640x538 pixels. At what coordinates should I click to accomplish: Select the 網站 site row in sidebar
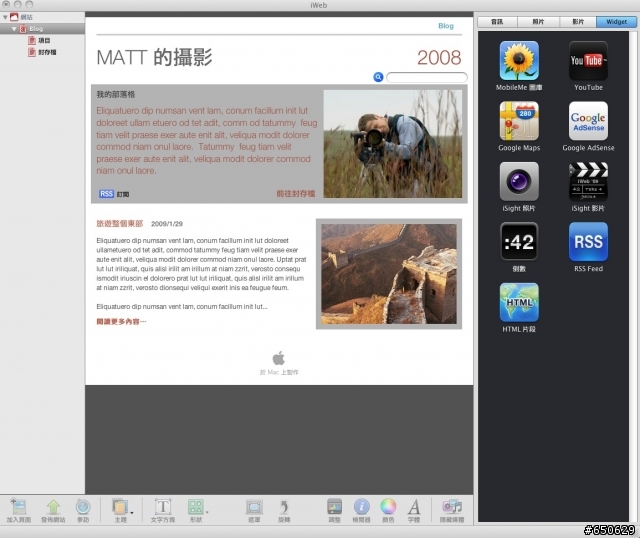point(42,17)
